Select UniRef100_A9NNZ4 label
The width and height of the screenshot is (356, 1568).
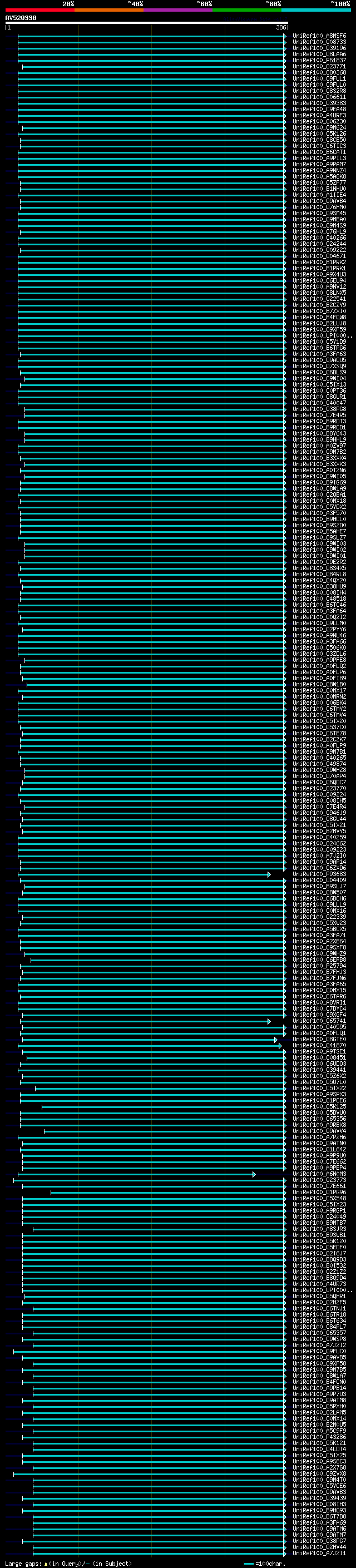[319, 170]
